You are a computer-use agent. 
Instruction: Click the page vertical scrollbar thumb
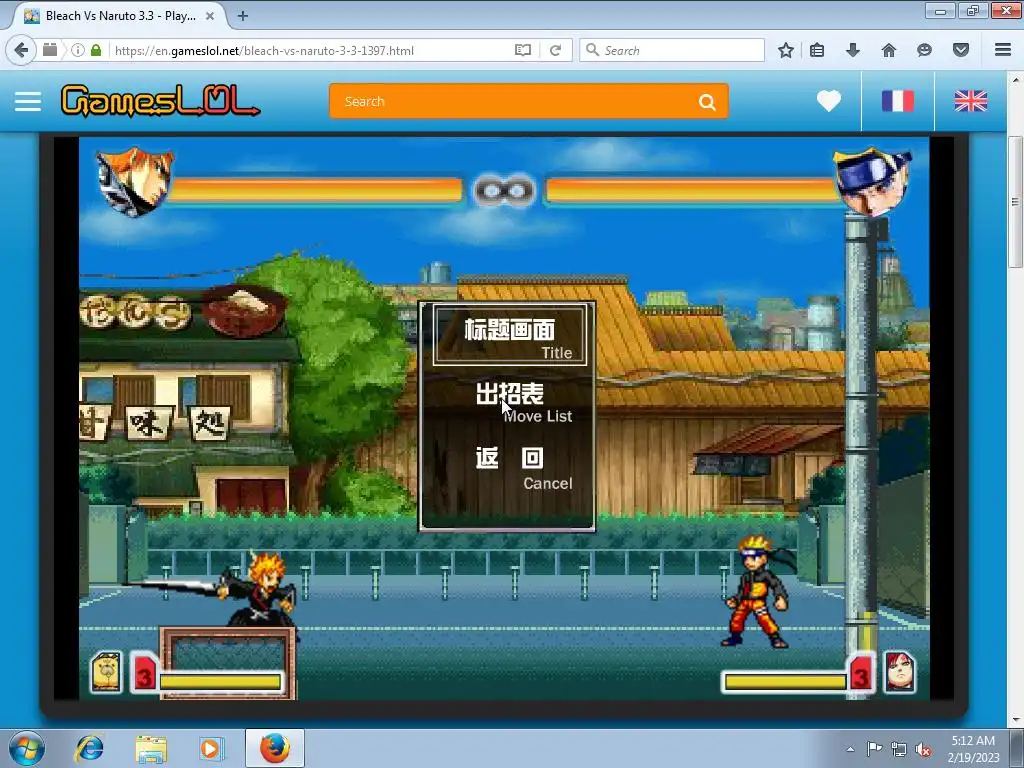(x=1015, y=202)
